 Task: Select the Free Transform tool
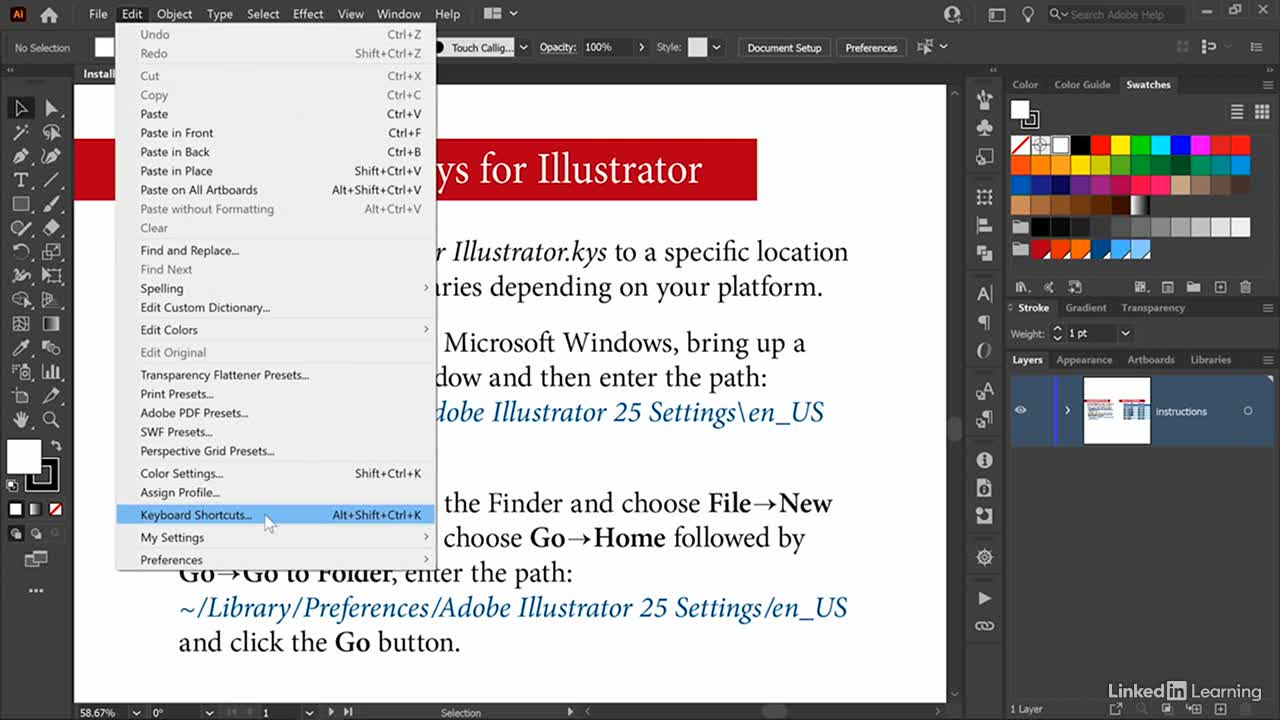(x=51, y=276)
